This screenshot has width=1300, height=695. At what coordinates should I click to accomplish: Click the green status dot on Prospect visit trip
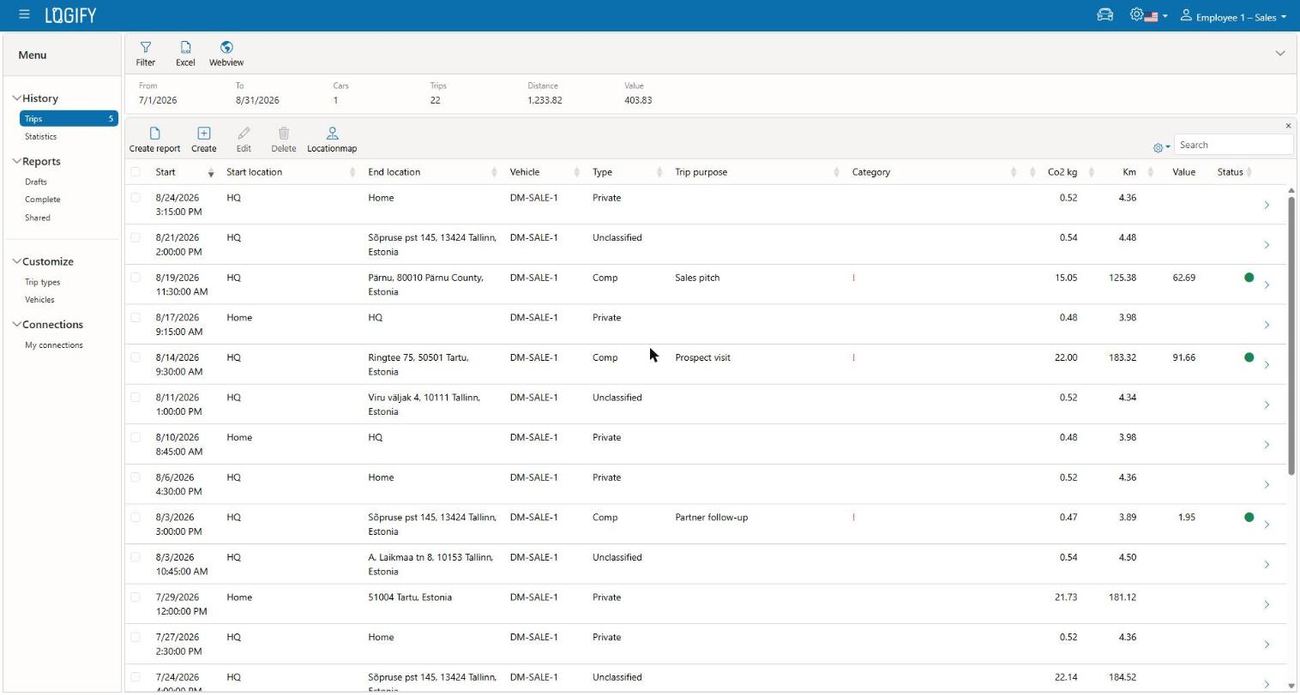pos(1249,357)
